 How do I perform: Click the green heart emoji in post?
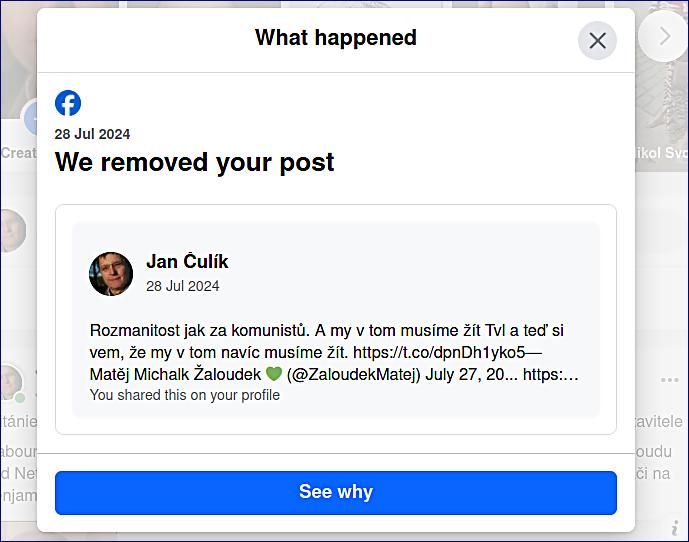[x=274, y=376]
